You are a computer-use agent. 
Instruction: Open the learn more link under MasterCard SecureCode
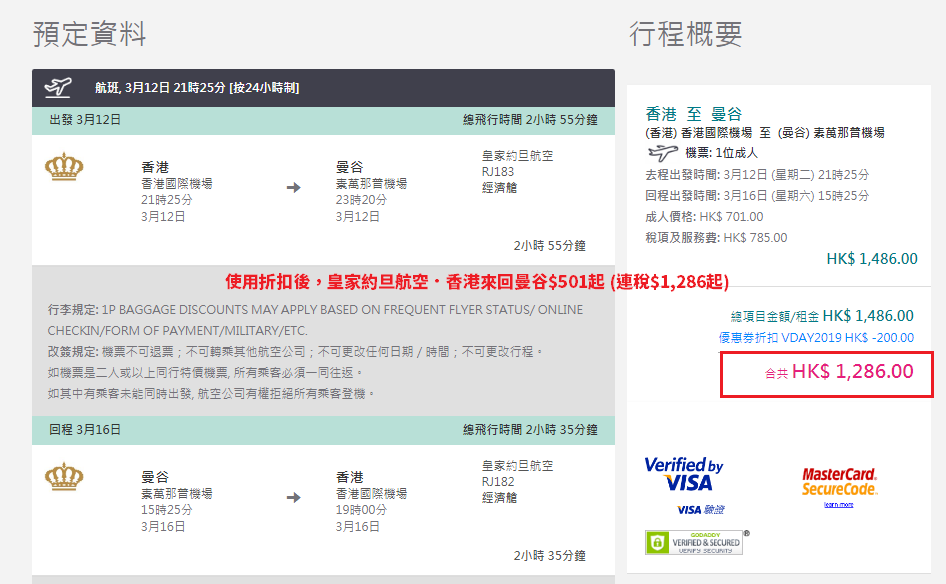point(839,504)
